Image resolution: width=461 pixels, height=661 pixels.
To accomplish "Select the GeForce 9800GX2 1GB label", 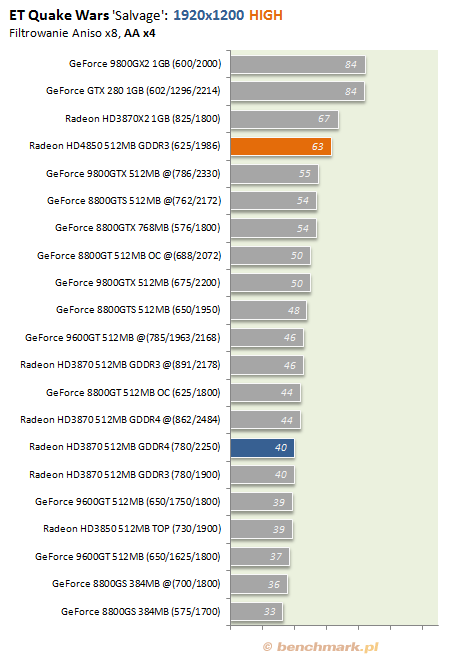I will [145, 64].
